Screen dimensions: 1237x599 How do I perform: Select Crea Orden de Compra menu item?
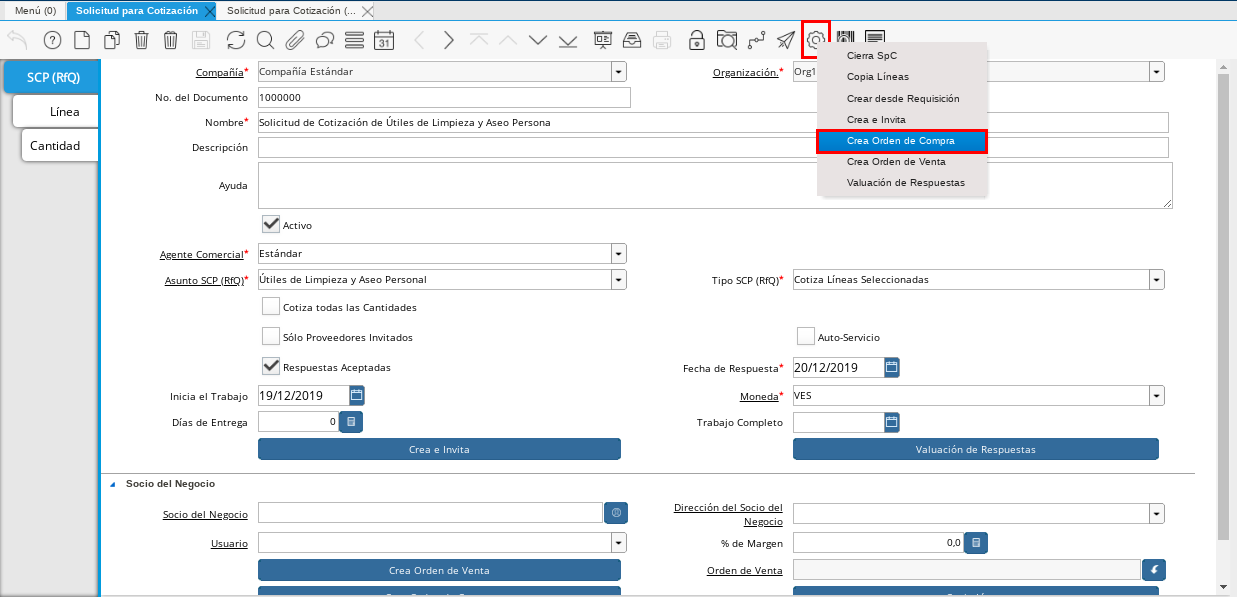click(x=901, y=141)
